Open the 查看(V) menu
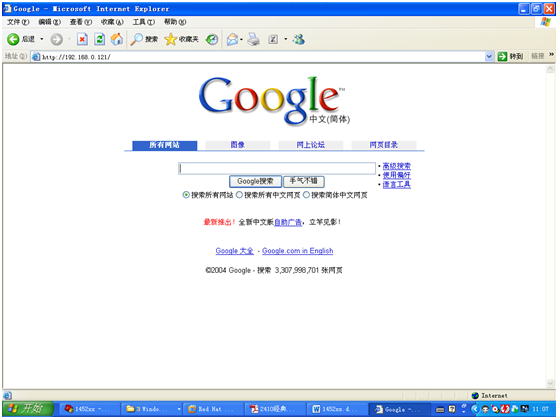The width and height of the screenshot is (558, 419). (81, 22)
